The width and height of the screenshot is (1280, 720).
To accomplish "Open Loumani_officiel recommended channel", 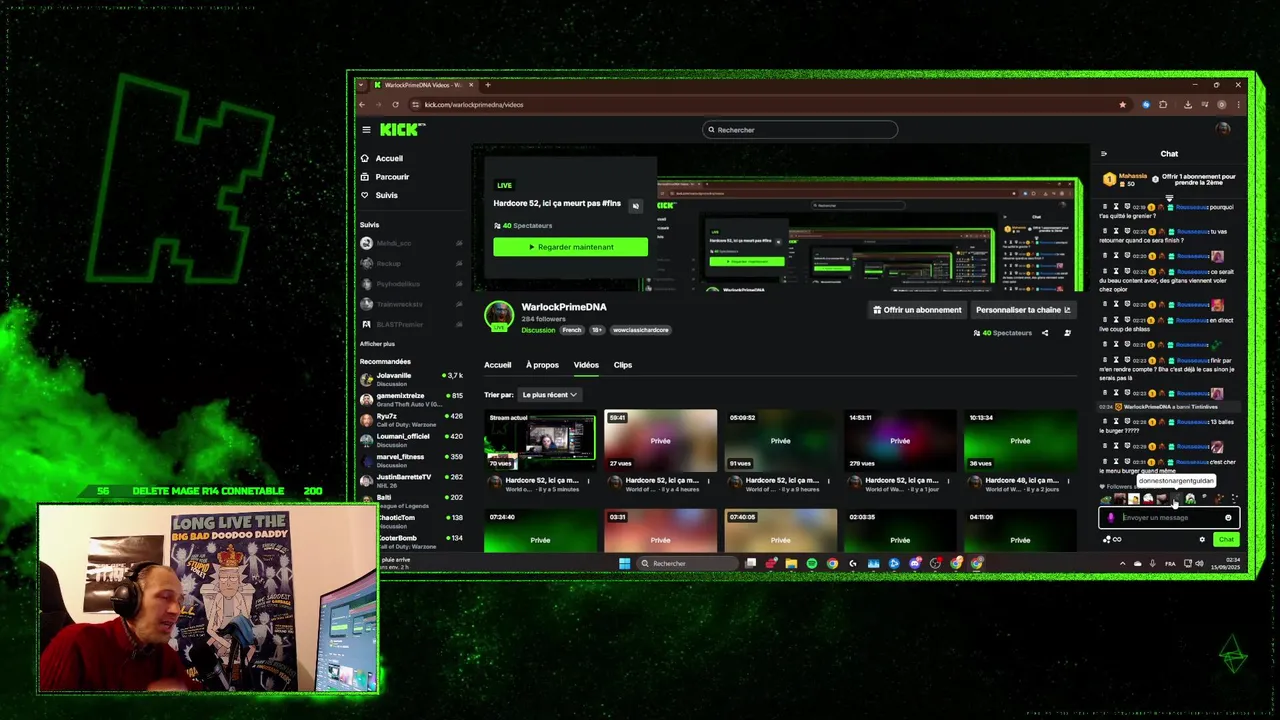I will point(411,440).
